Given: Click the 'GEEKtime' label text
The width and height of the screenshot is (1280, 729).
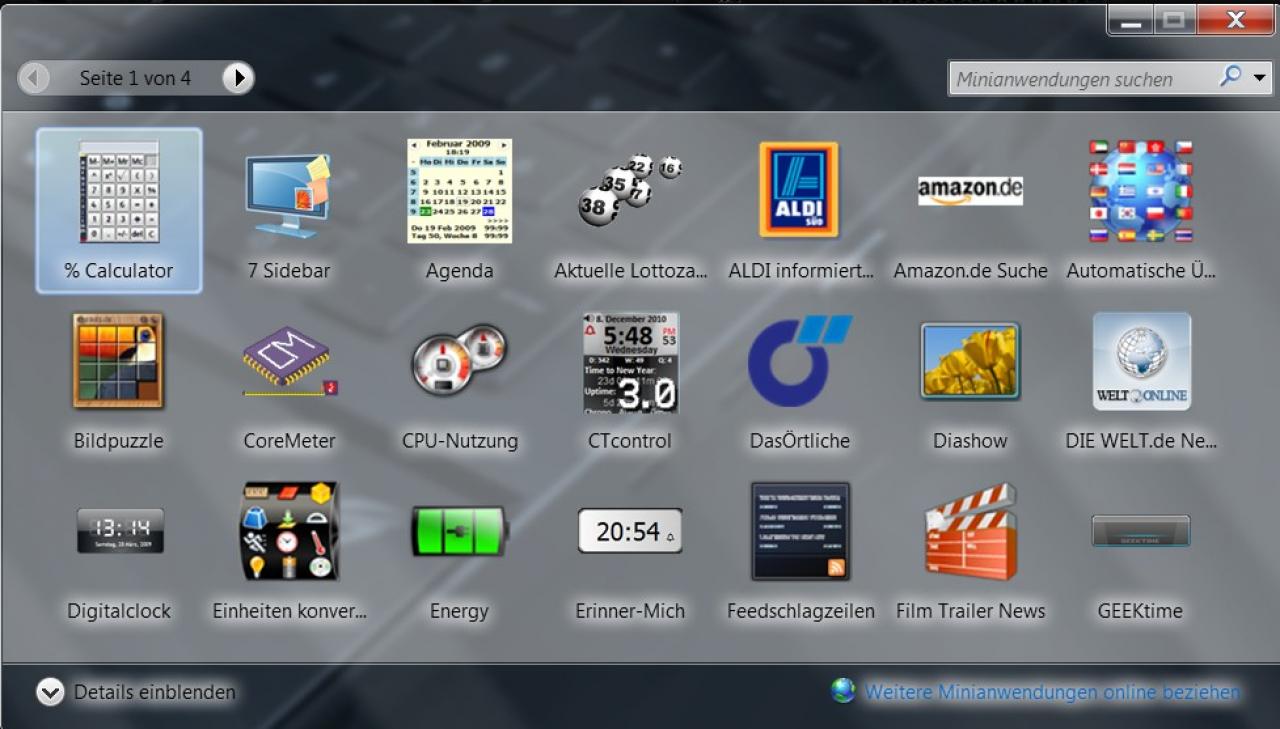Looking at the screenshot, I should point(1140,611).
